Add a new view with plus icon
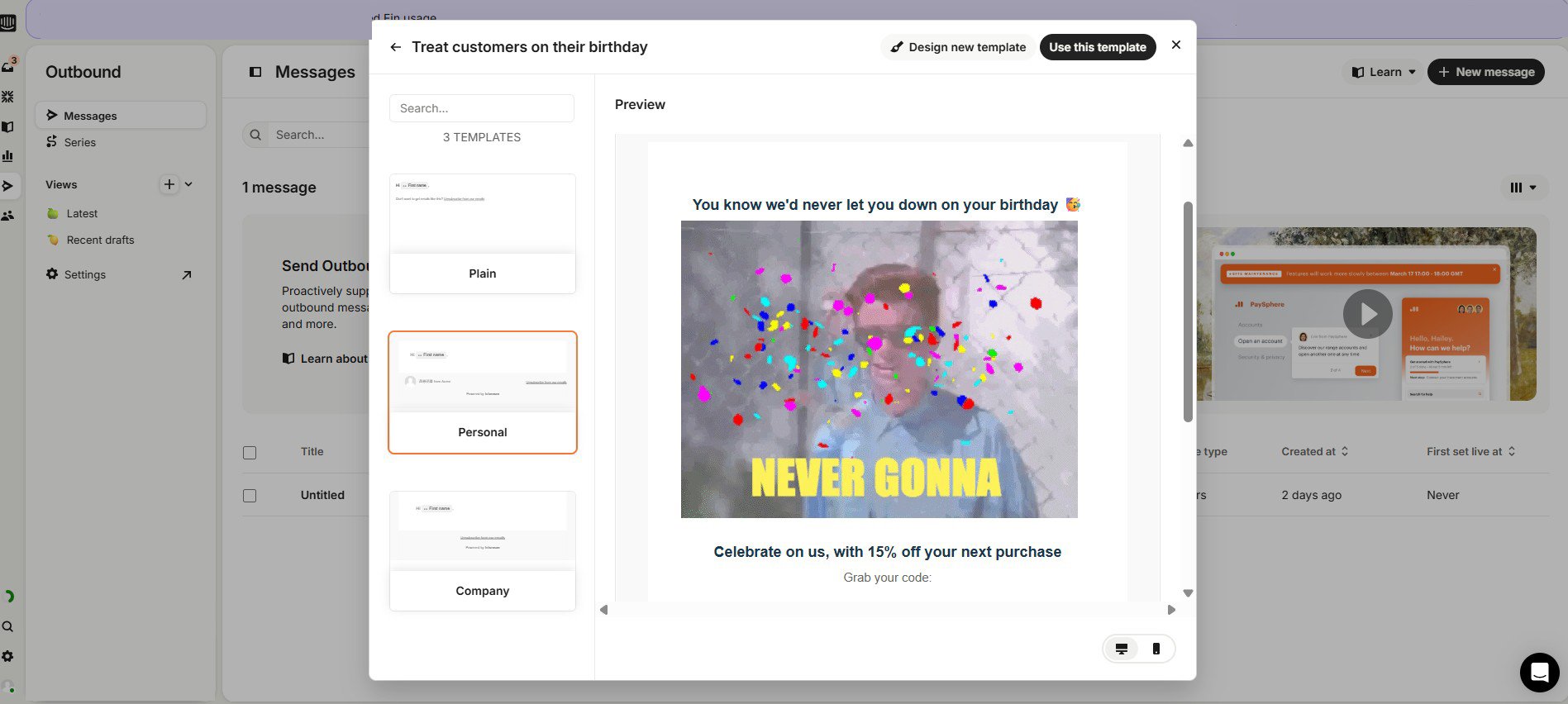 pos(169,184)
